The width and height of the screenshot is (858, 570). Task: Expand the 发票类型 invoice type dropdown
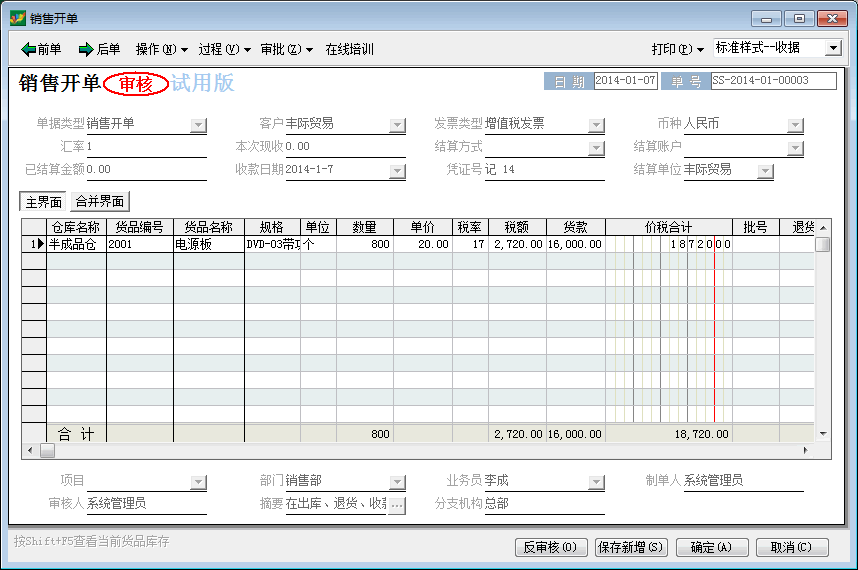596,125
